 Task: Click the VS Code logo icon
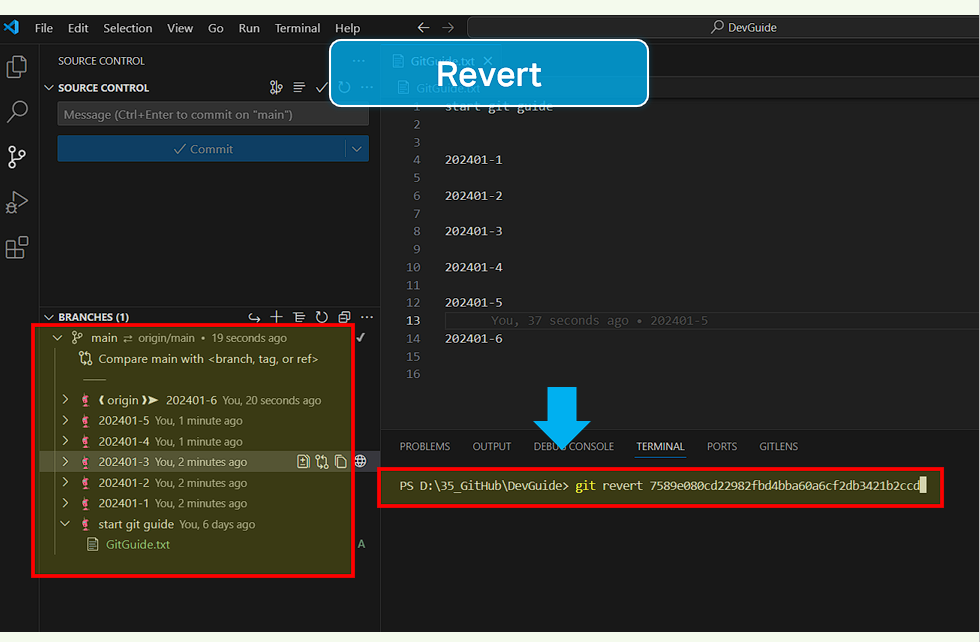pos(11,28)
